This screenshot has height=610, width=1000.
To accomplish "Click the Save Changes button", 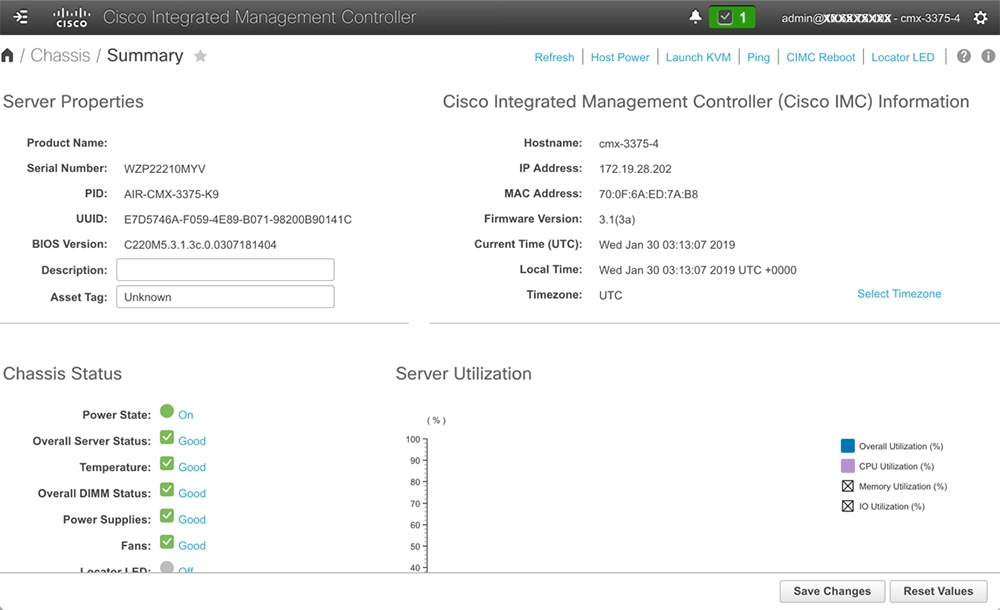I will (x=832, y=591).
